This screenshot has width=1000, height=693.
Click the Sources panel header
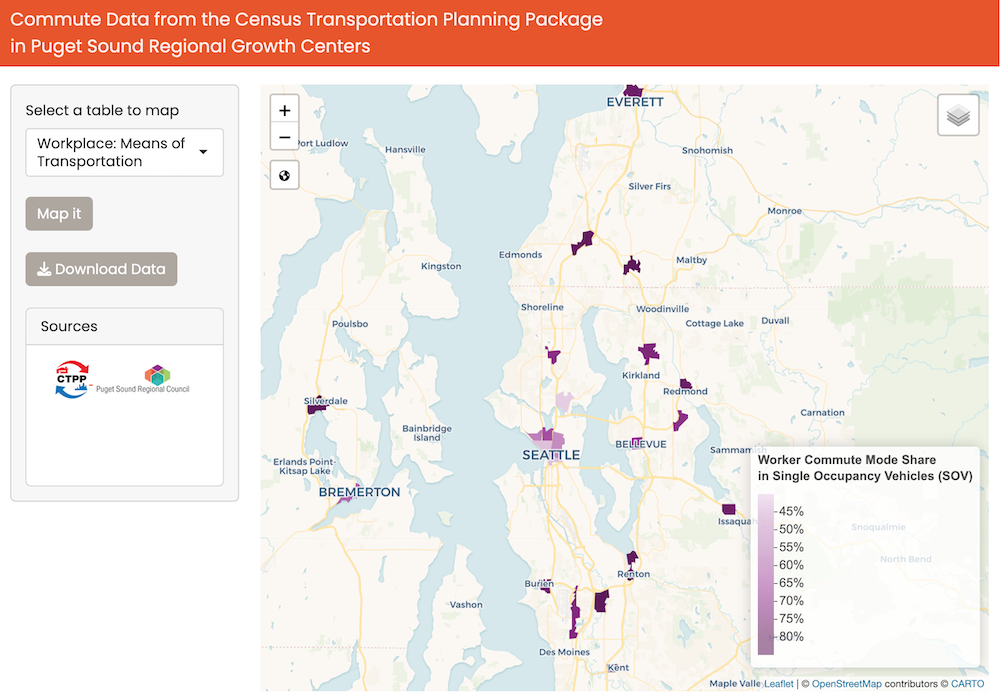click(x=124, y=327)
